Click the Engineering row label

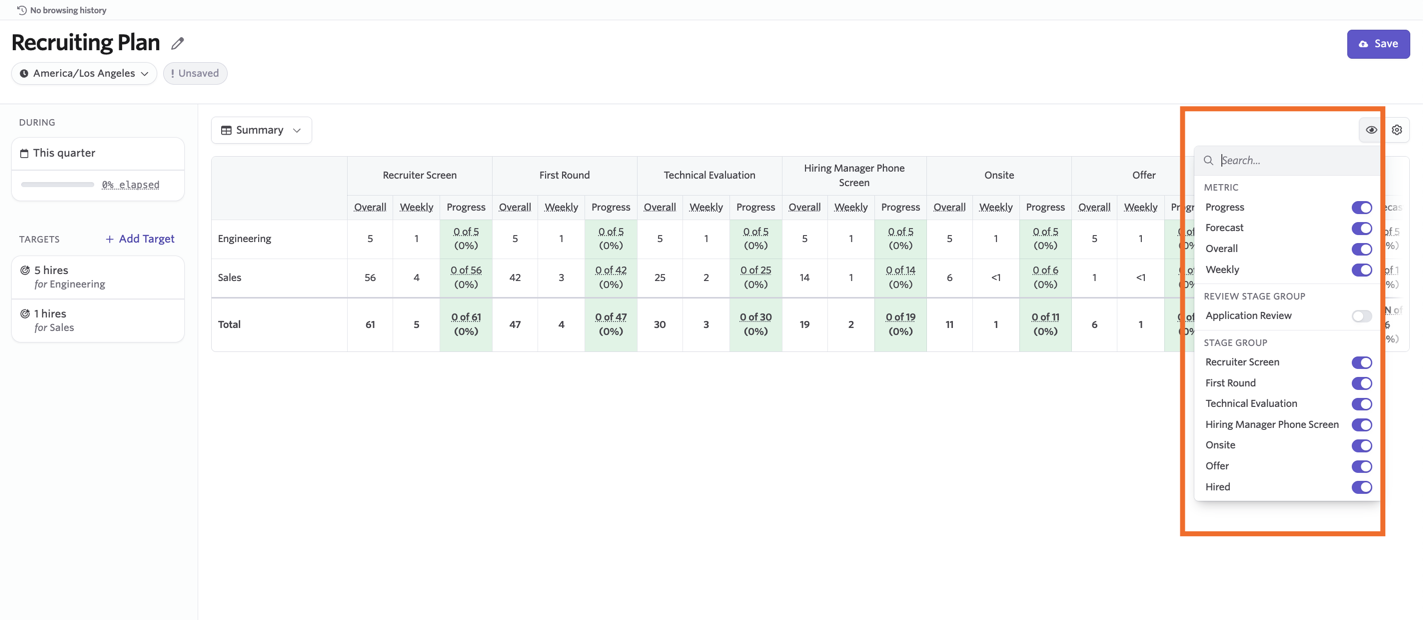coord(245,239)
